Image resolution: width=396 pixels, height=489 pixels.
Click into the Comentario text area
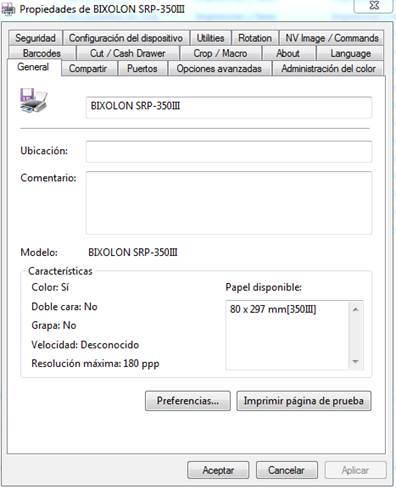229,203
